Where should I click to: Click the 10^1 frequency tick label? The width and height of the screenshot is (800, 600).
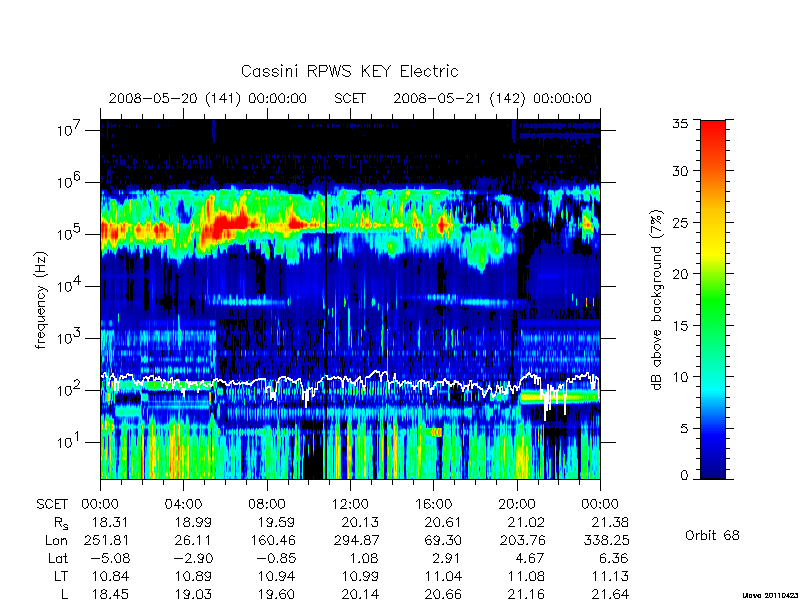(x=69, y=442)
